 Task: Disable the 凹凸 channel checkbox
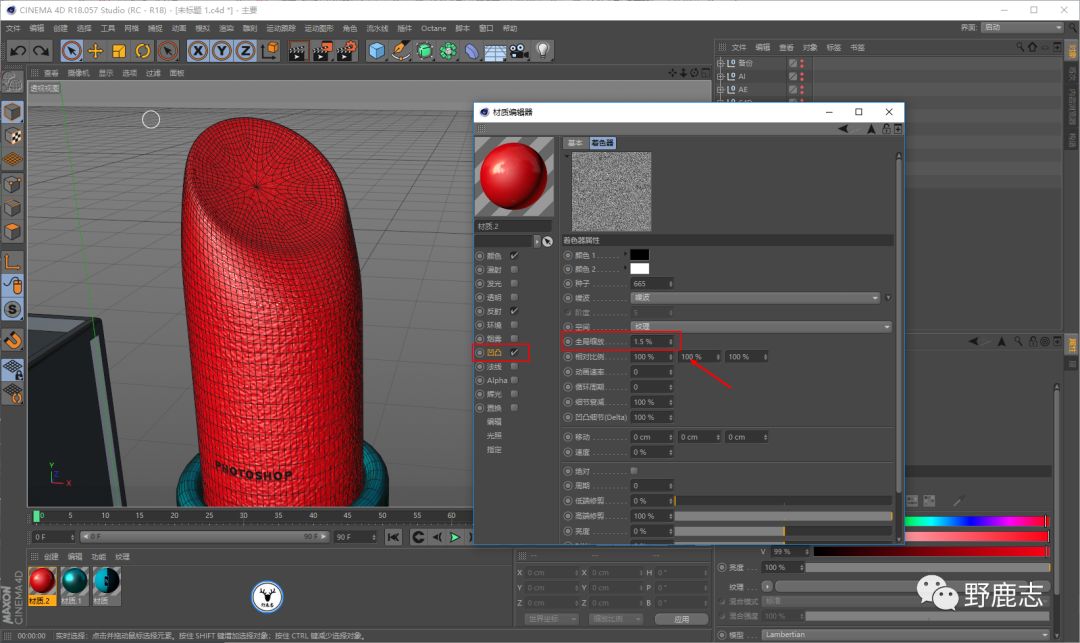pos(515,353)
